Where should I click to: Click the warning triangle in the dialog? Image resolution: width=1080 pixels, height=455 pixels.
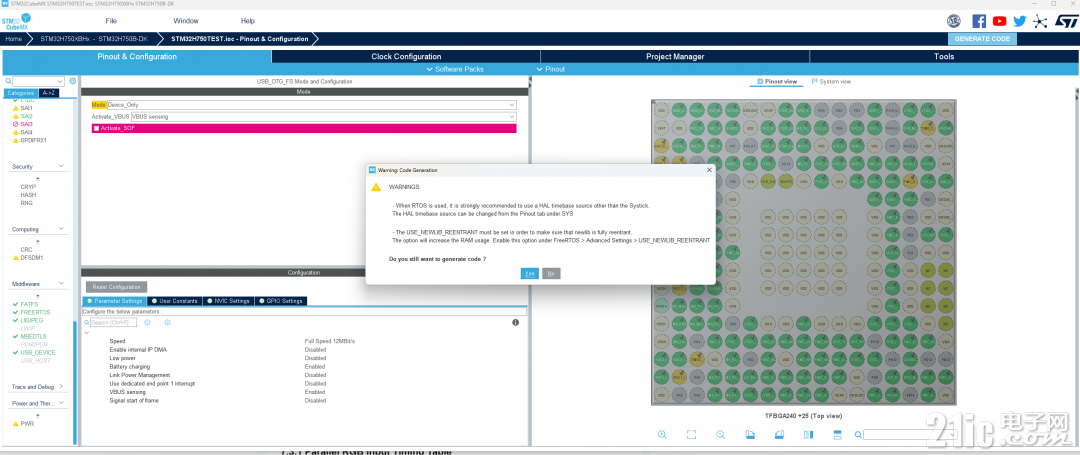pos(375,187)
